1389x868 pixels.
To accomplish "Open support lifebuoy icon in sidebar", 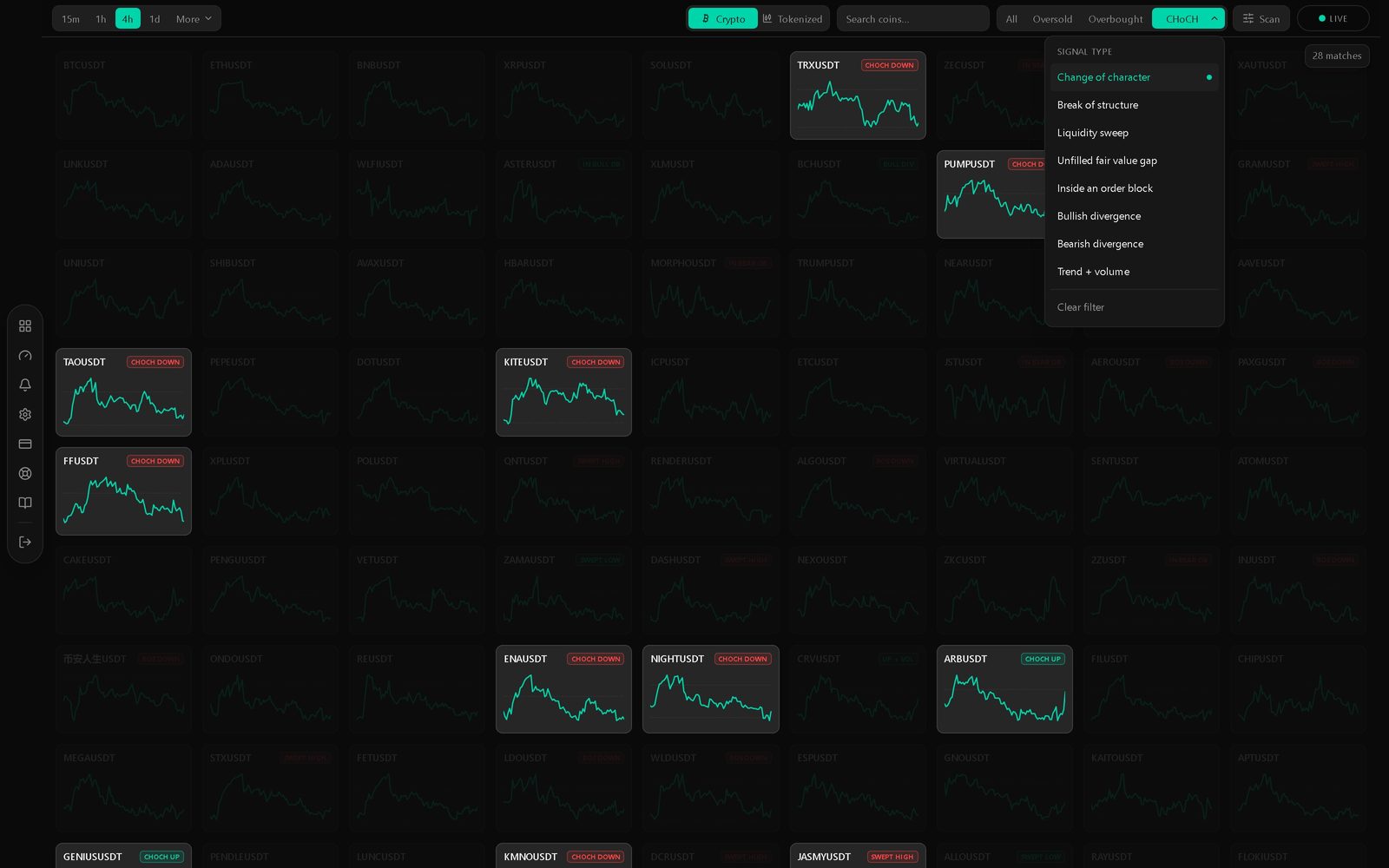I will 25,474.
